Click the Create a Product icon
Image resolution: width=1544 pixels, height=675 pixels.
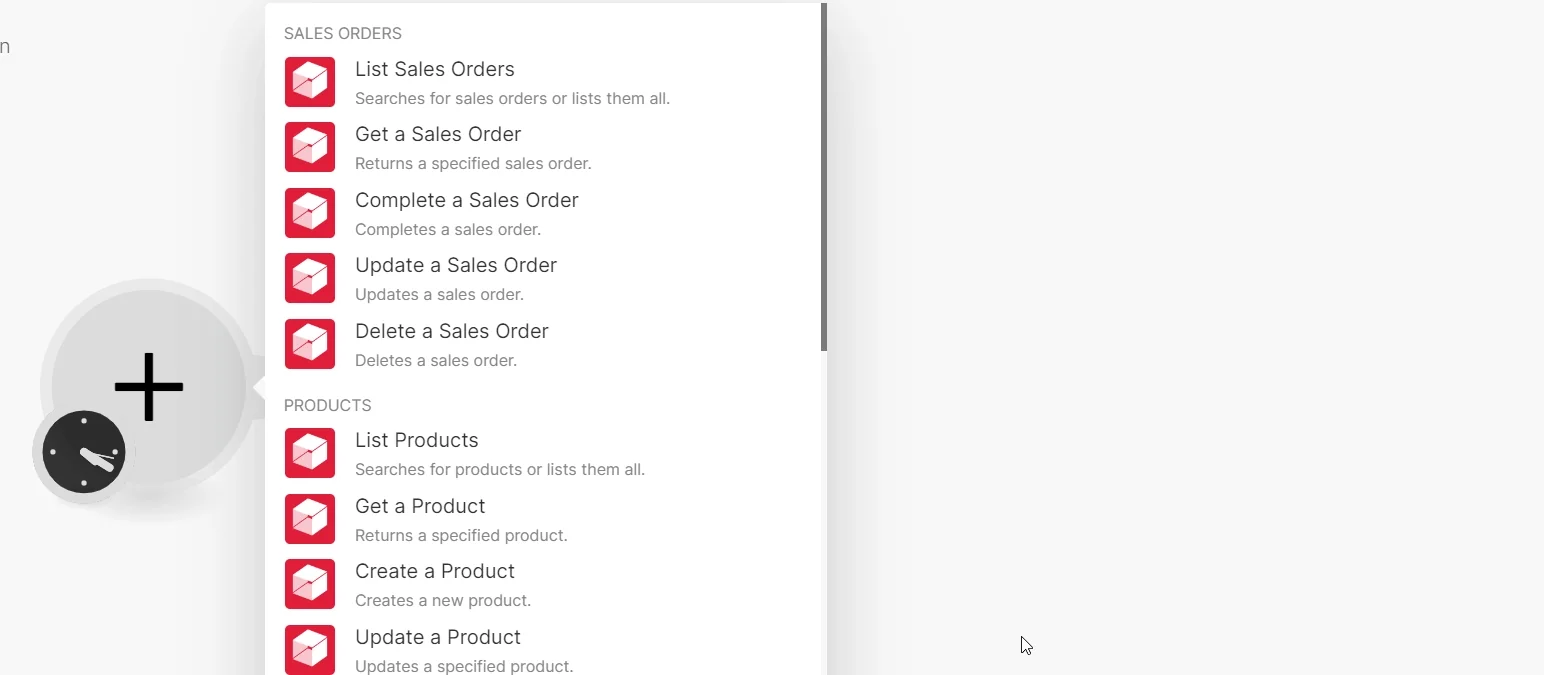[x=310, y=584]
